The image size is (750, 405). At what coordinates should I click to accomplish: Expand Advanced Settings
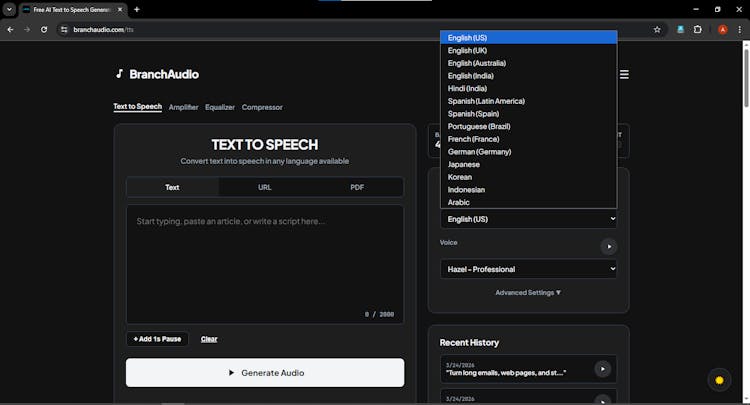tap(528, 293)
